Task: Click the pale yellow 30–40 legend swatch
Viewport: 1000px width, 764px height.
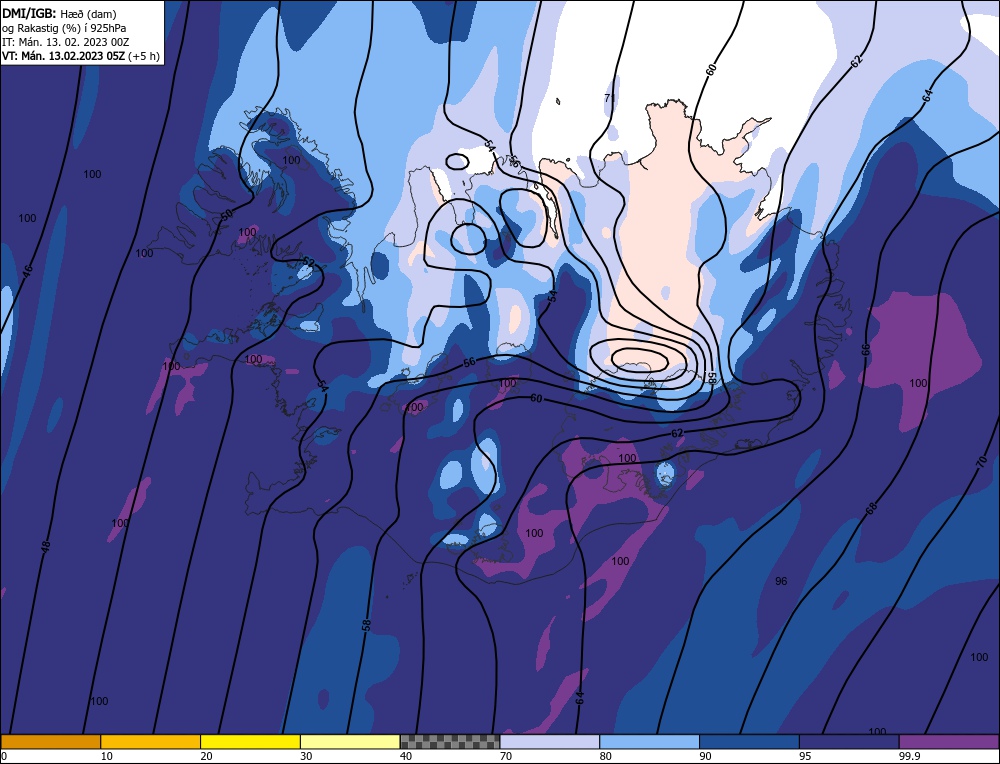Action: point(350,741)
